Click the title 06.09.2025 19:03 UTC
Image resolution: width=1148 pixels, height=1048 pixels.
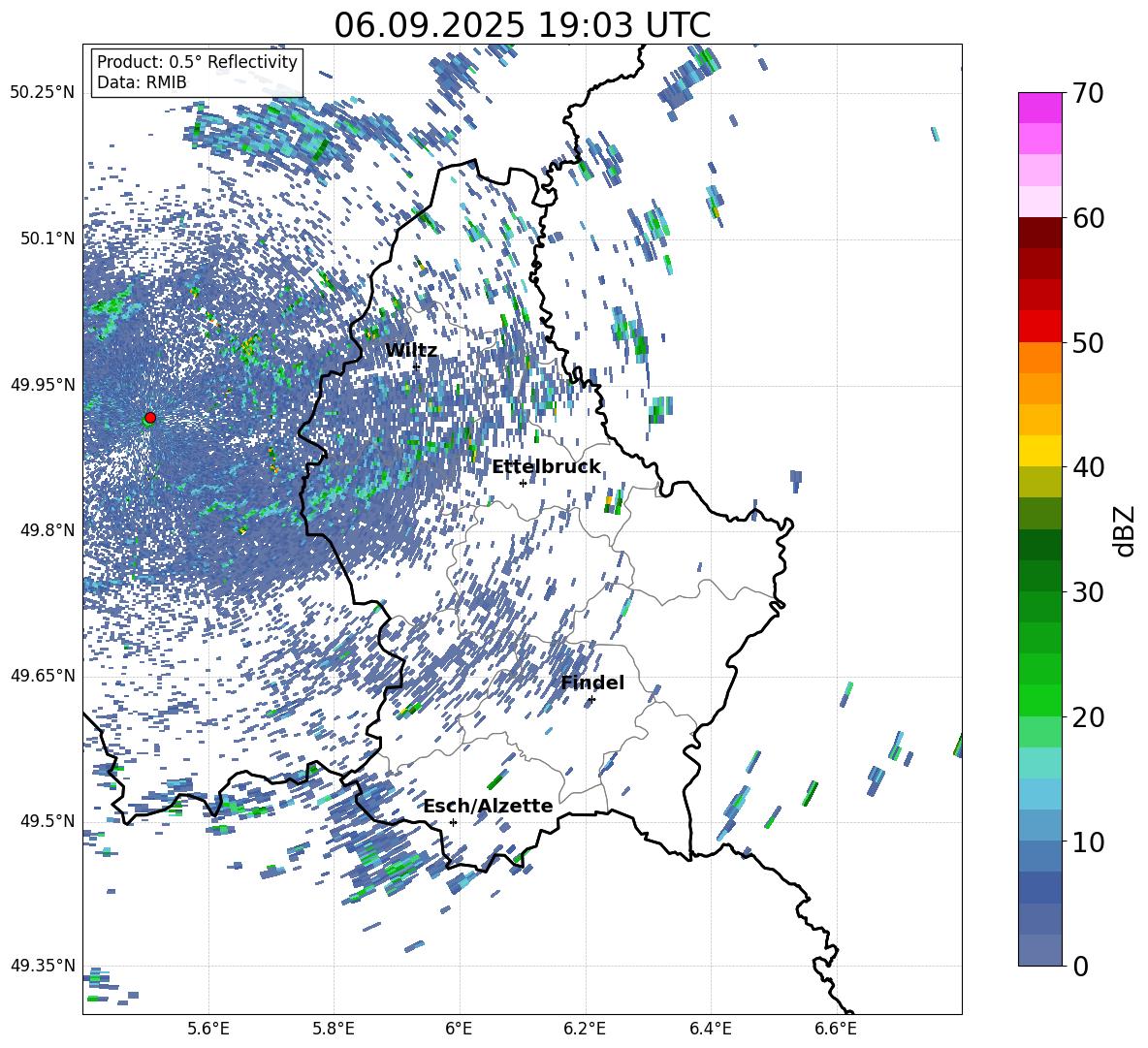click(522, 25)
